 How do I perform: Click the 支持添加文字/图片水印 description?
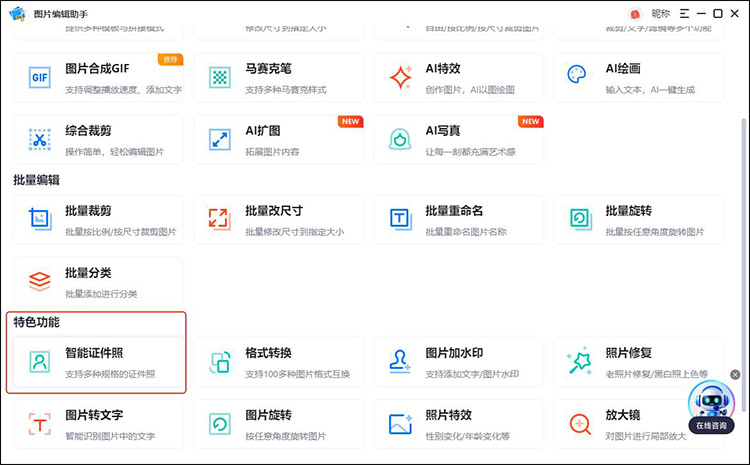coord(472,374)
